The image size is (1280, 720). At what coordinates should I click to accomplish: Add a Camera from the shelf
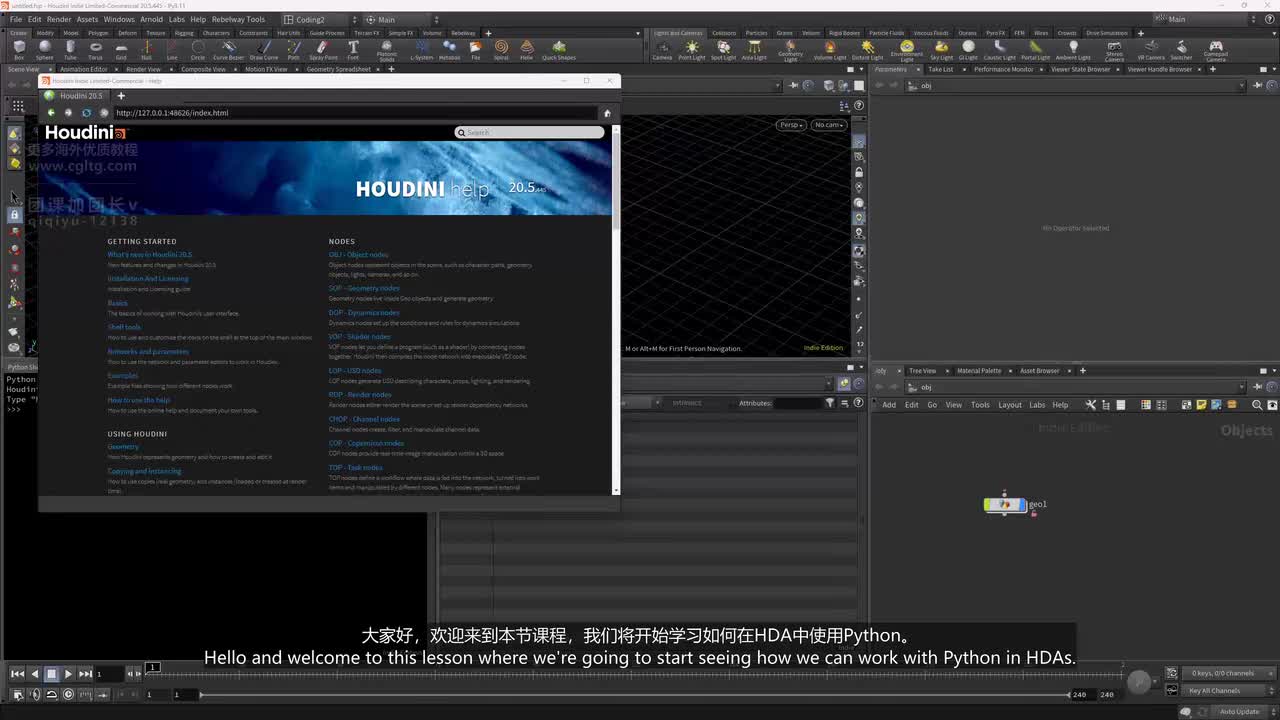(x=662, y=48)
